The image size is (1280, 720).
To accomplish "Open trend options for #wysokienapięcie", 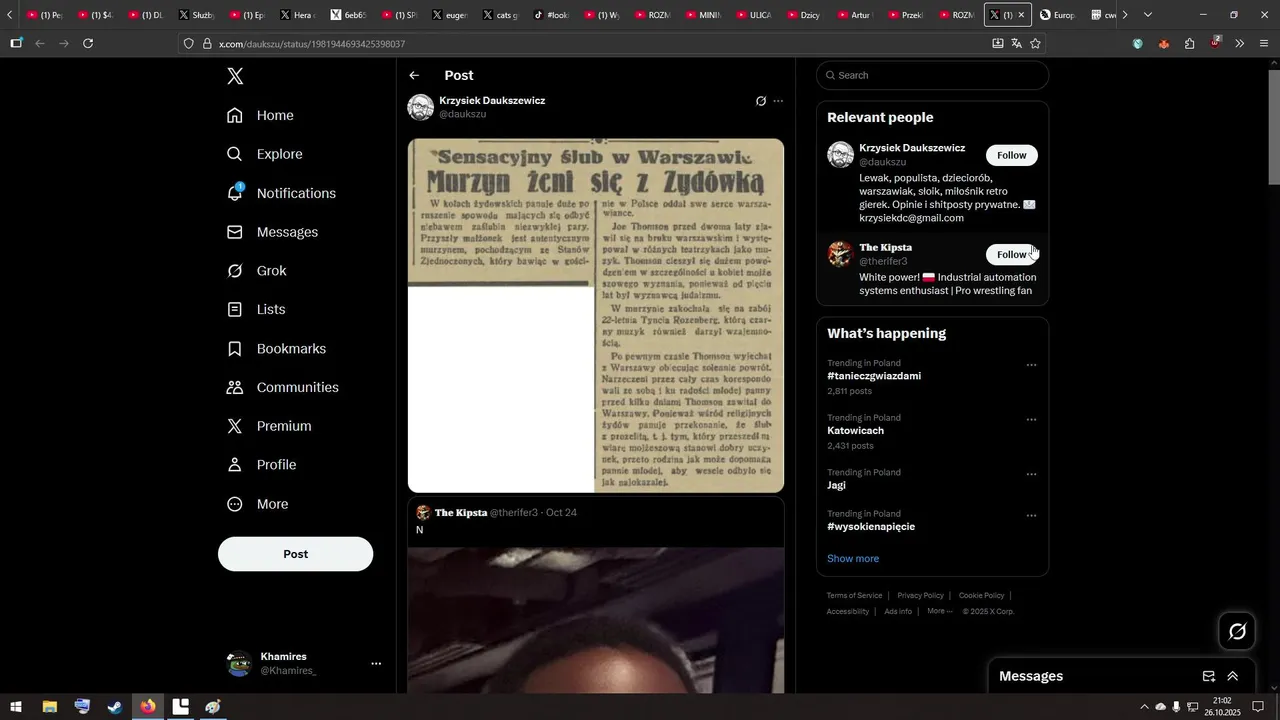I will coord(1031,516).
